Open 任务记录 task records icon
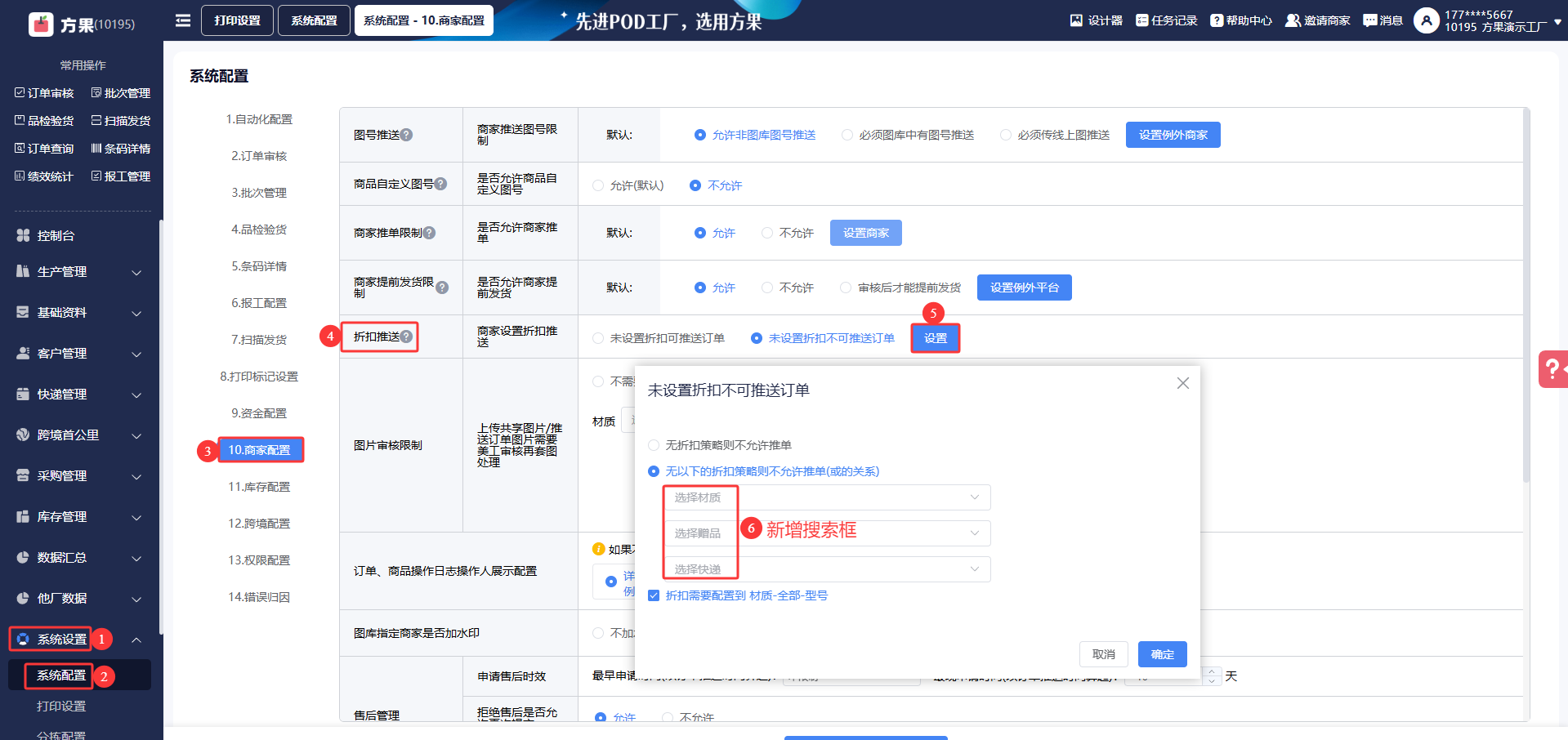1568x740 pixels. pyautogui.click(x=1141, y=20)
